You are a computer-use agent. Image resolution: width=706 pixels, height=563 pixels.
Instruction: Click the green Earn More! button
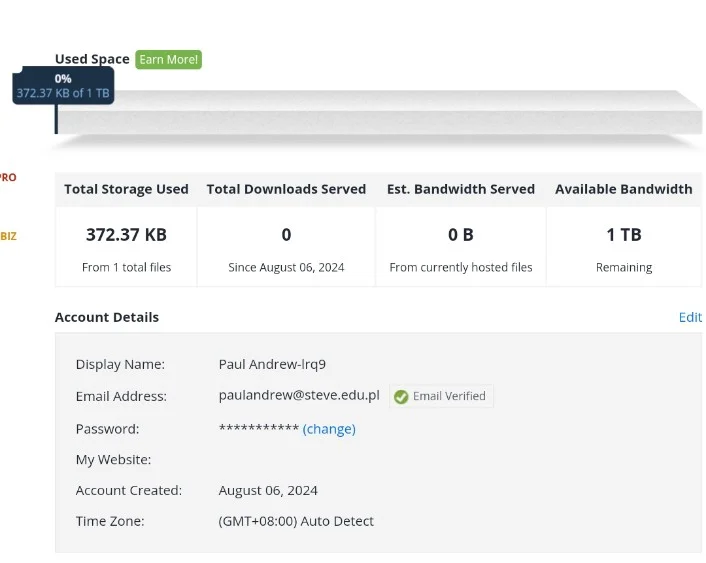click(168, 59)
